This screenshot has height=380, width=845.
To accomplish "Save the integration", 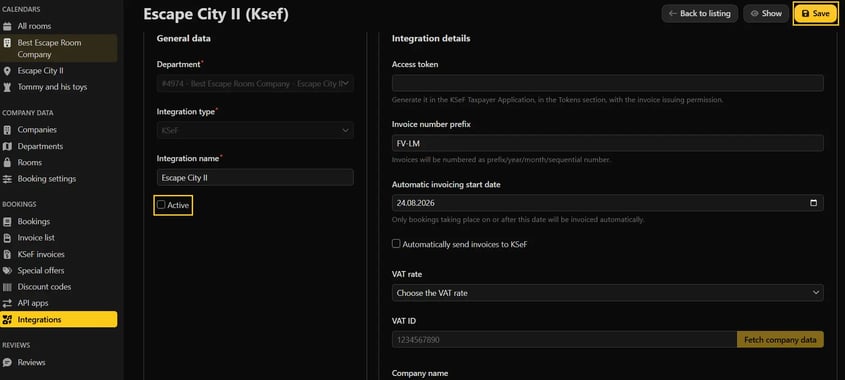I will click(815, 13).
